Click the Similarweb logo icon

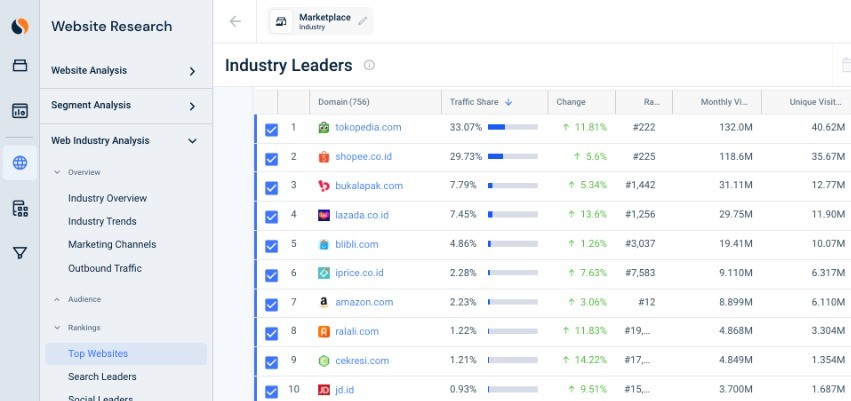(x=20, y=27)
